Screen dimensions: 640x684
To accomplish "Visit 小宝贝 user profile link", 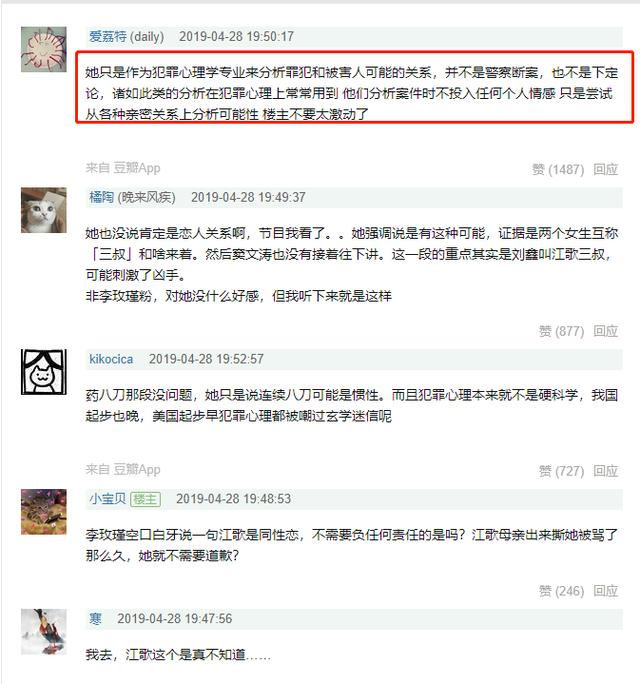I will [108, 499].
